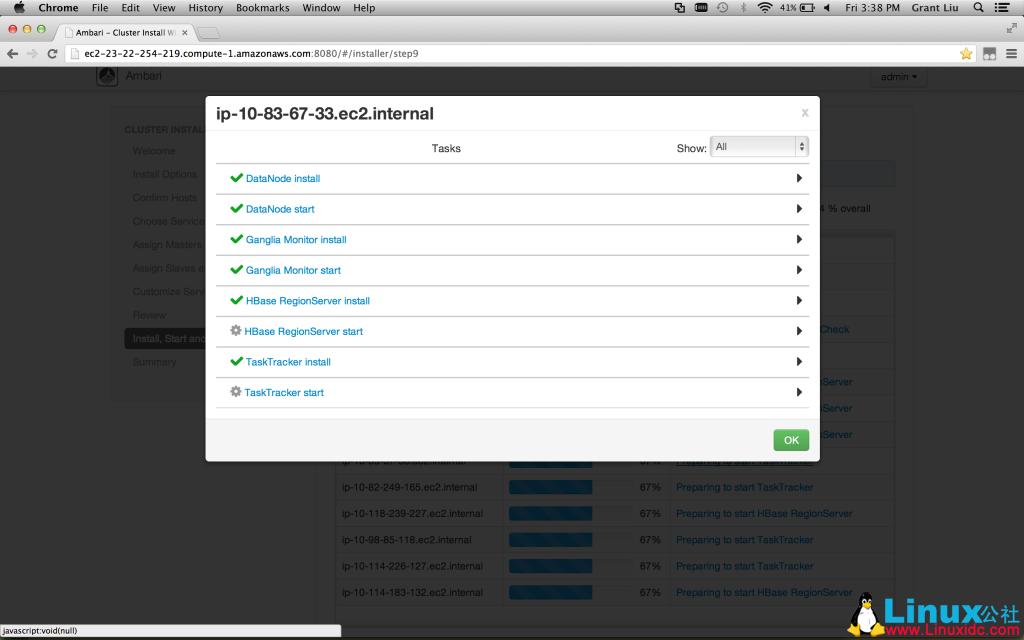1024x640 pixels.
Task: Click the check icon beside TaskTracker install
Action: coord(236,361)
